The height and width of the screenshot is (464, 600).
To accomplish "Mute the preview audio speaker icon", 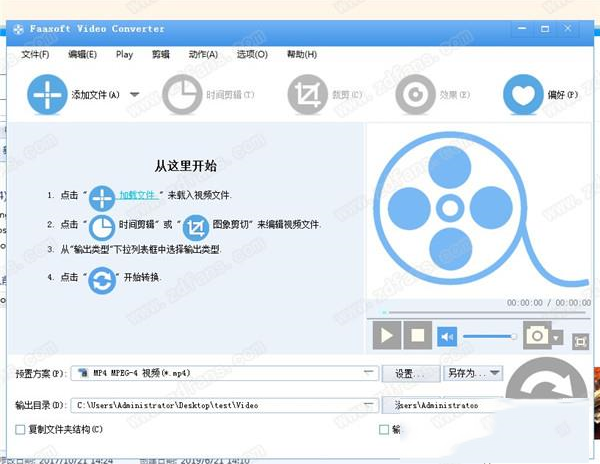I will (x=447, y=337).
